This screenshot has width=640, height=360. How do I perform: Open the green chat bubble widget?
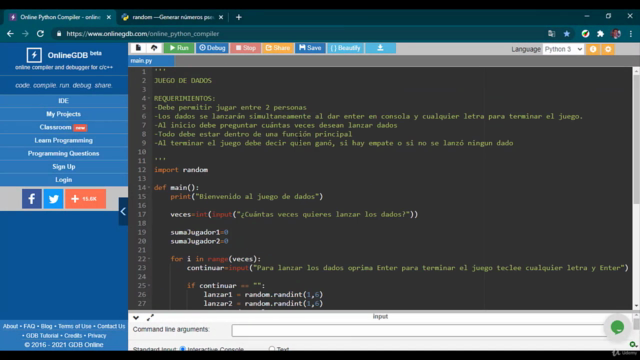tap(617, 327)
